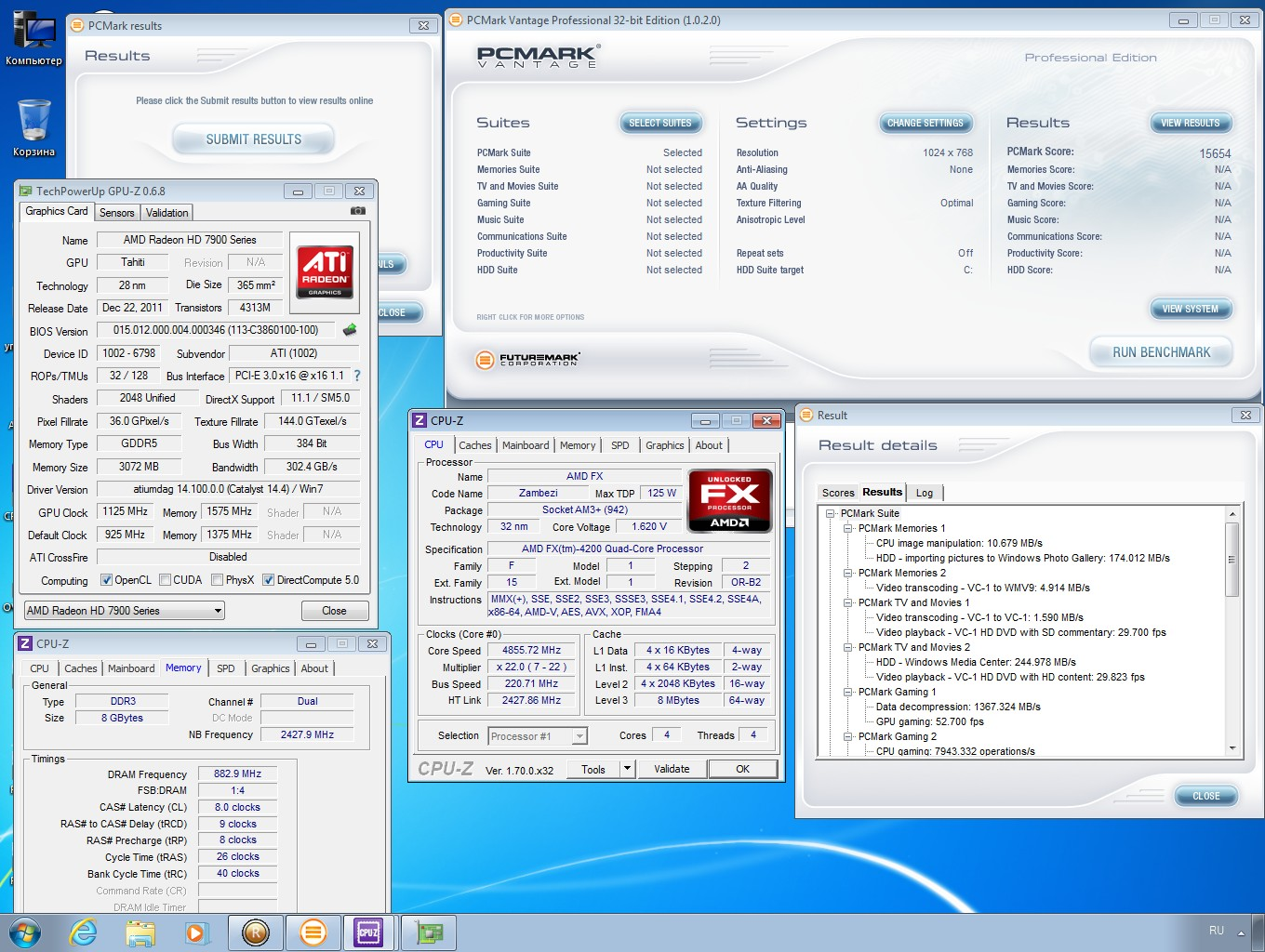The image size is (1265, 952).
Task: Toggle the OpenCL checkbox in GPU-Z
Action: click(106, 580)
